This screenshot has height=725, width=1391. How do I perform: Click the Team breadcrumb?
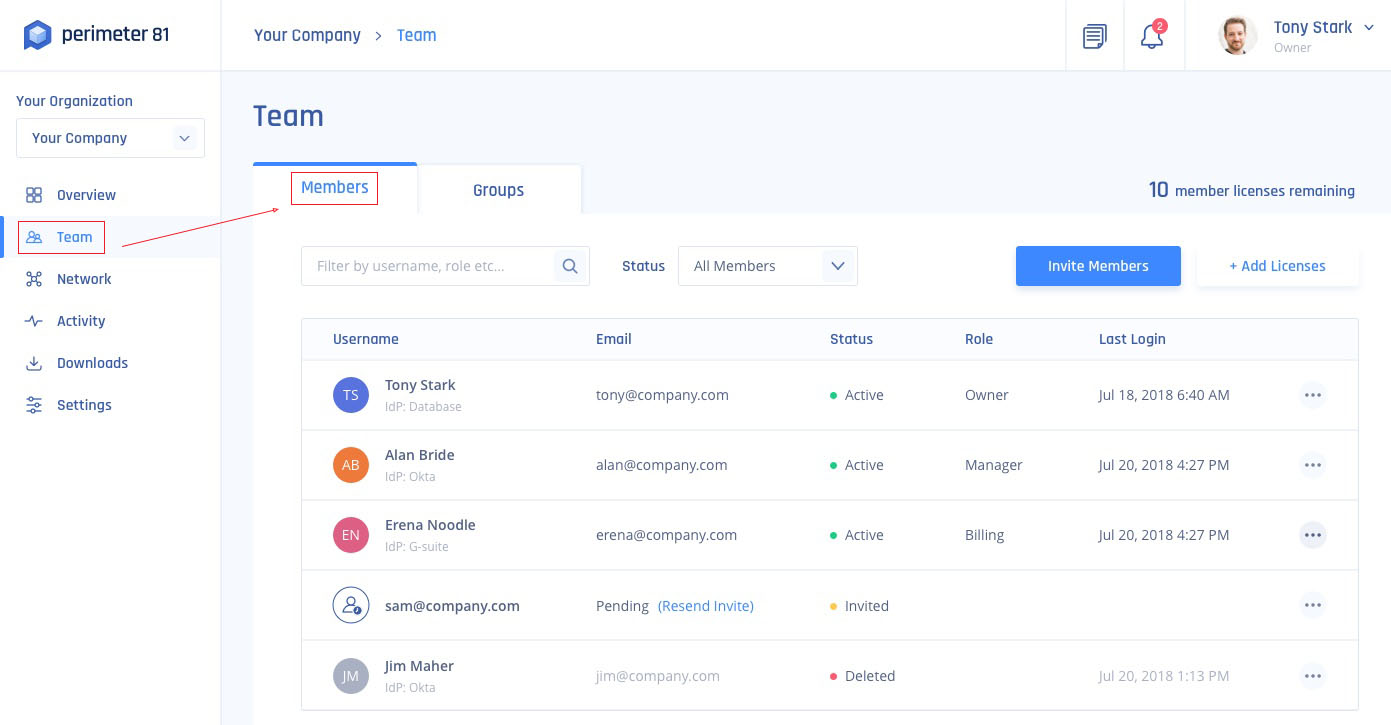coord(416,35)
